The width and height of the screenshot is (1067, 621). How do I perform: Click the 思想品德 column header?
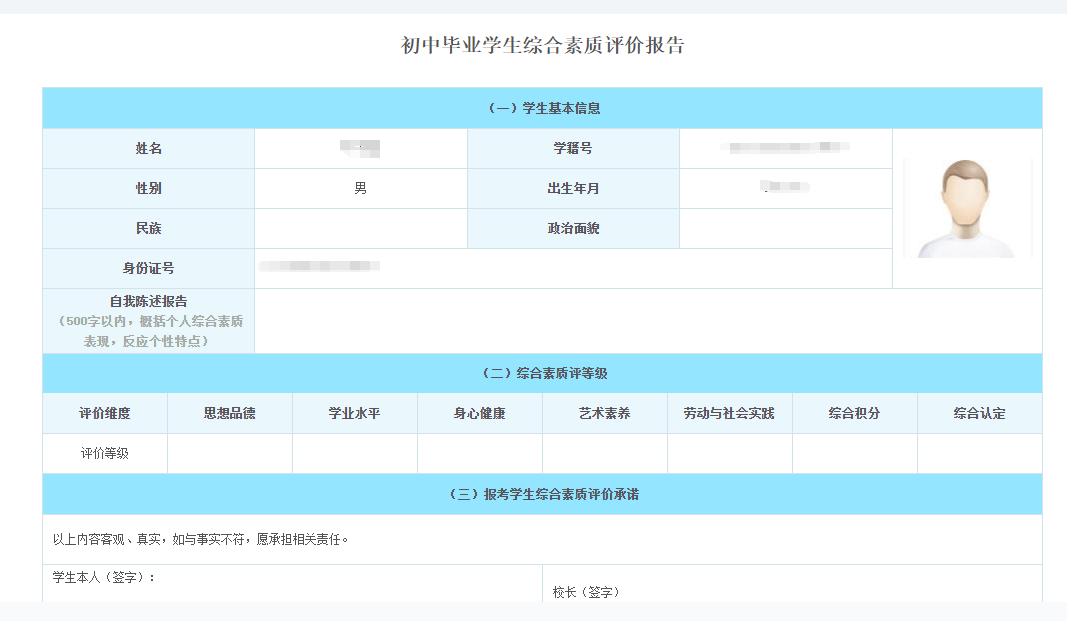[229, 413]
